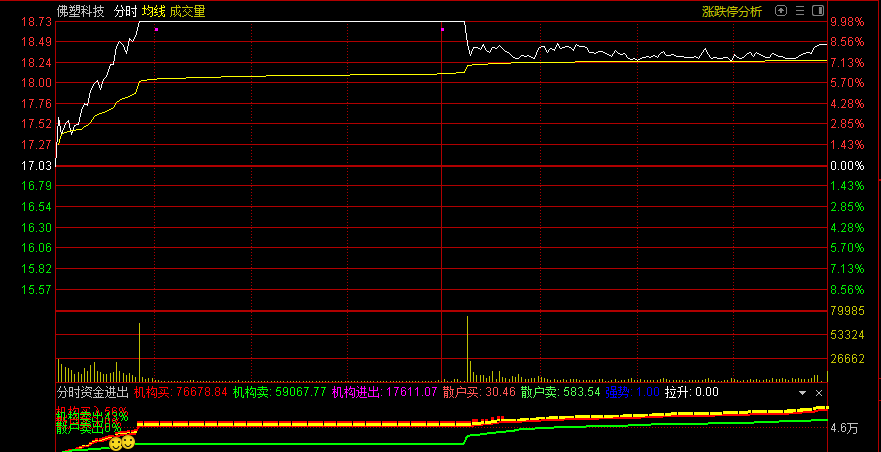The width and height of the screenshot is (881, 452).
Task: Click the right smiley face signal marker
Action: [129, 441]
